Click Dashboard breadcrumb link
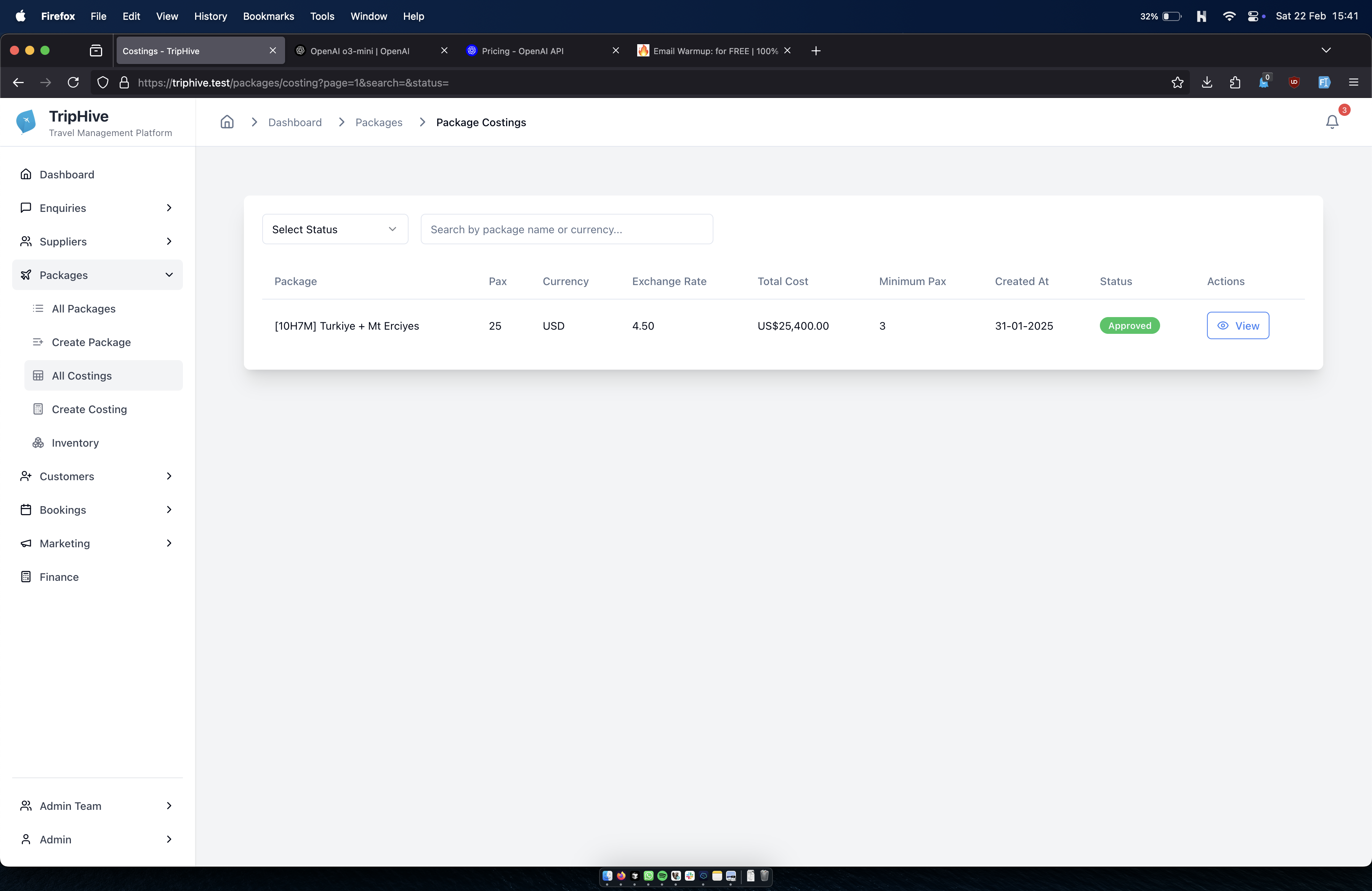Viewport: 1372px width, 891px height. (295, 122)
